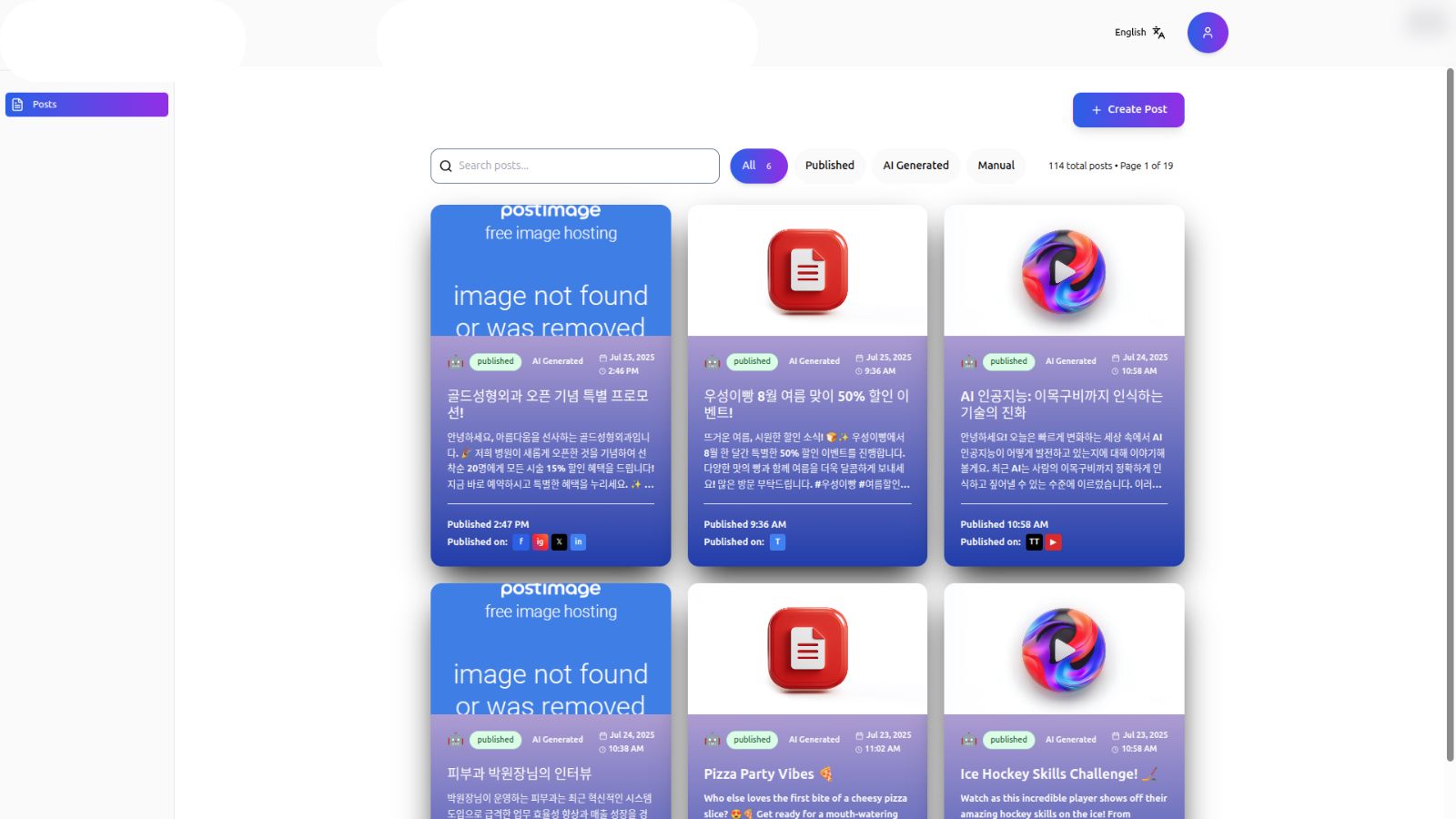This screenshot has width=1456, height=819.
Task: Open the user profile avatar icon
Action: 1208,33
